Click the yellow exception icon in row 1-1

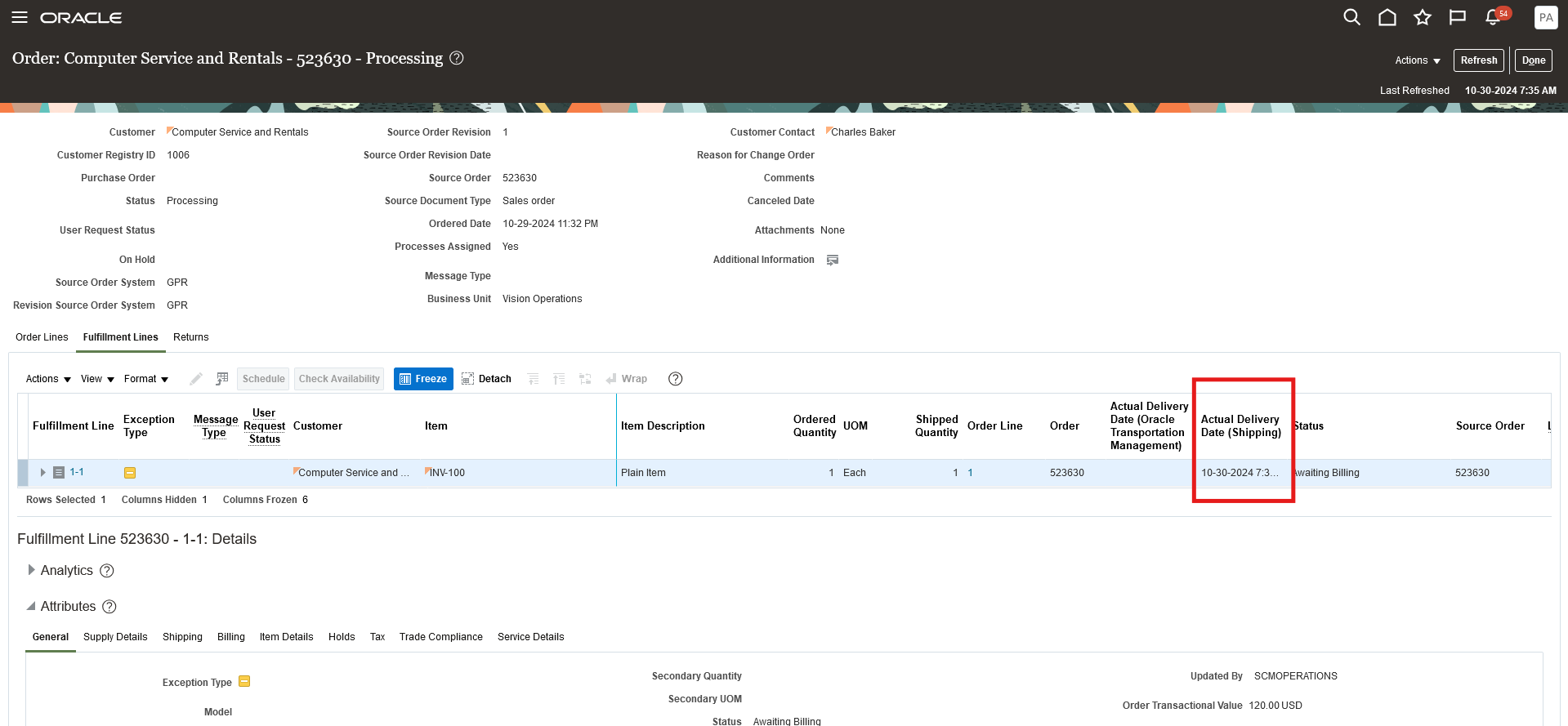(130, 473)
